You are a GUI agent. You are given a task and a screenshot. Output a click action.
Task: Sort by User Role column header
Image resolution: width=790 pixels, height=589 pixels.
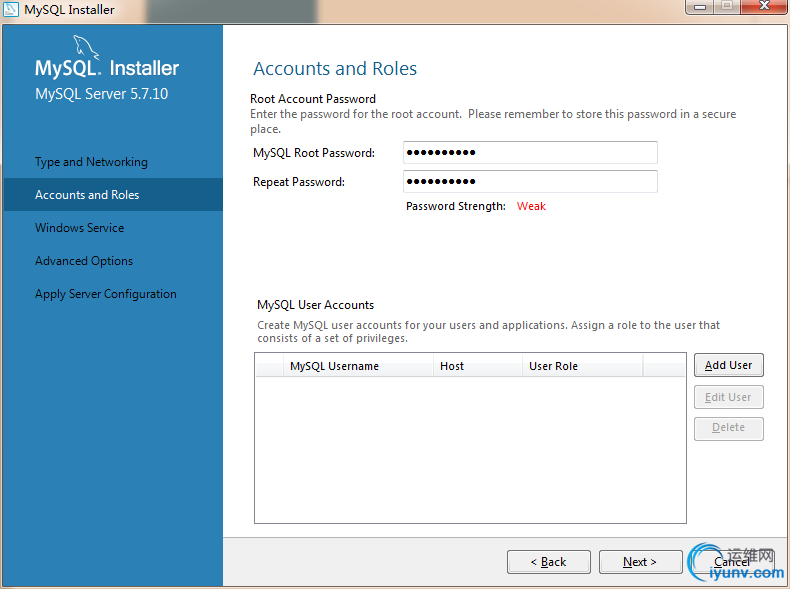tap(582, 366)
